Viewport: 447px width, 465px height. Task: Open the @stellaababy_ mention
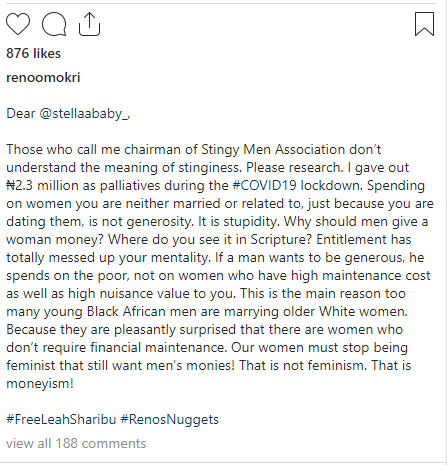84,114
